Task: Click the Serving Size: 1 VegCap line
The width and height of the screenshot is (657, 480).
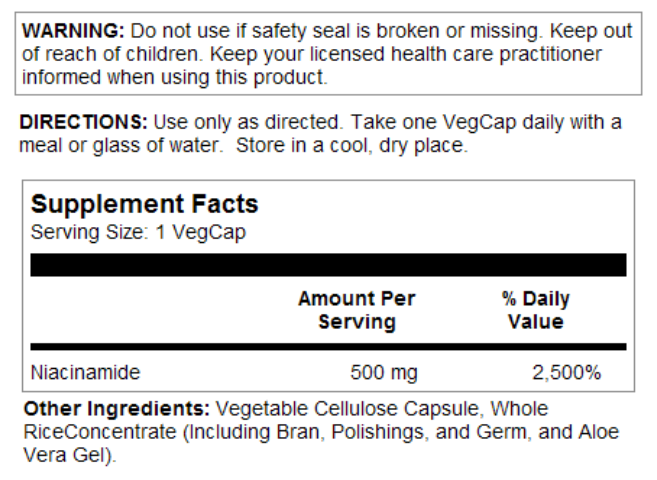Action: pos(138,233)
